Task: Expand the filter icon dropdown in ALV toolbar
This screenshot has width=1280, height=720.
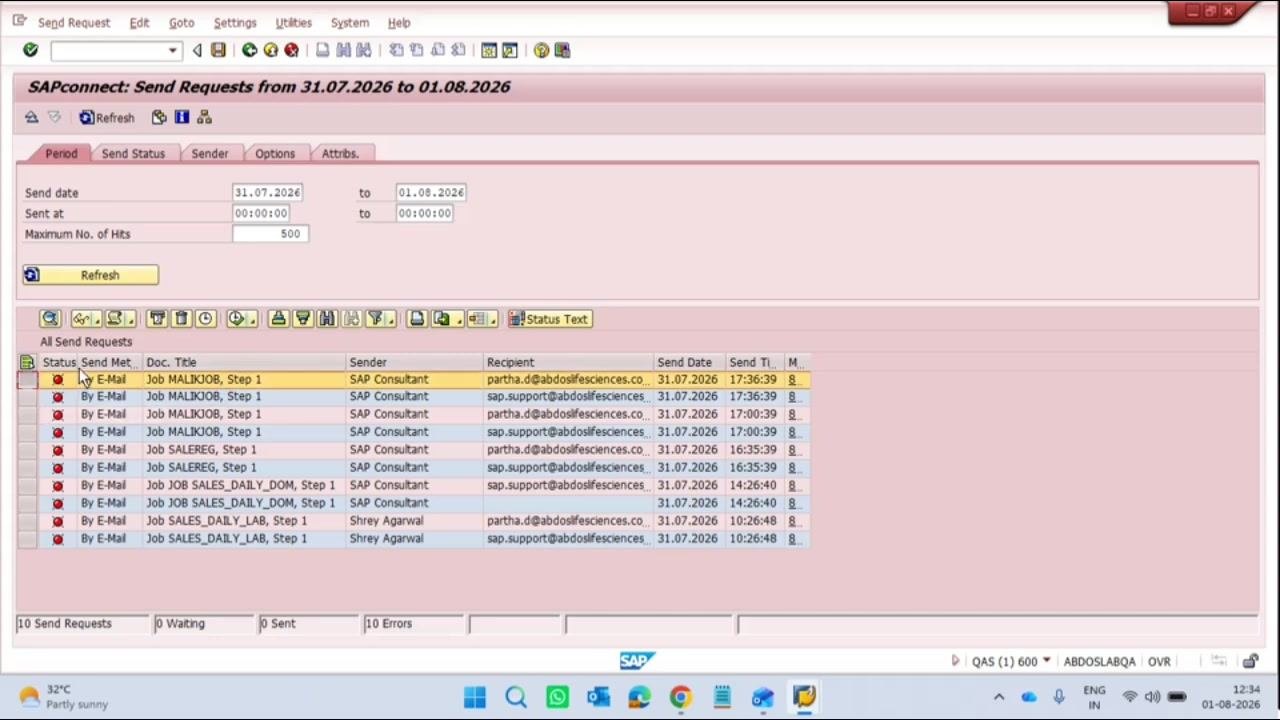Action: pos(390,319)
